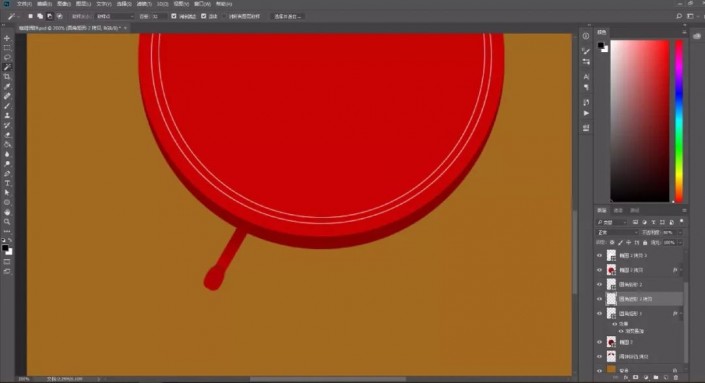Toggle the lock all padlock icon
This screenshot has height=383, width=705.
click(x=645, y=243)
